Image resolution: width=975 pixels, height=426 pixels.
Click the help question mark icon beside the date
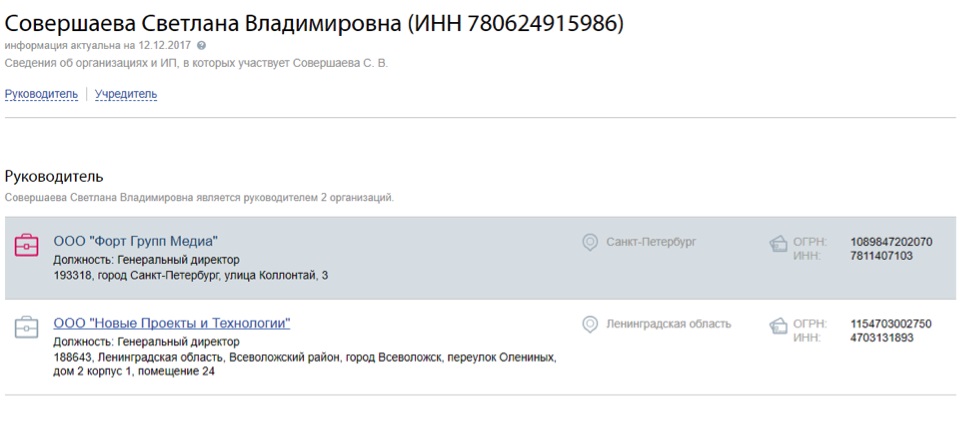202,46
